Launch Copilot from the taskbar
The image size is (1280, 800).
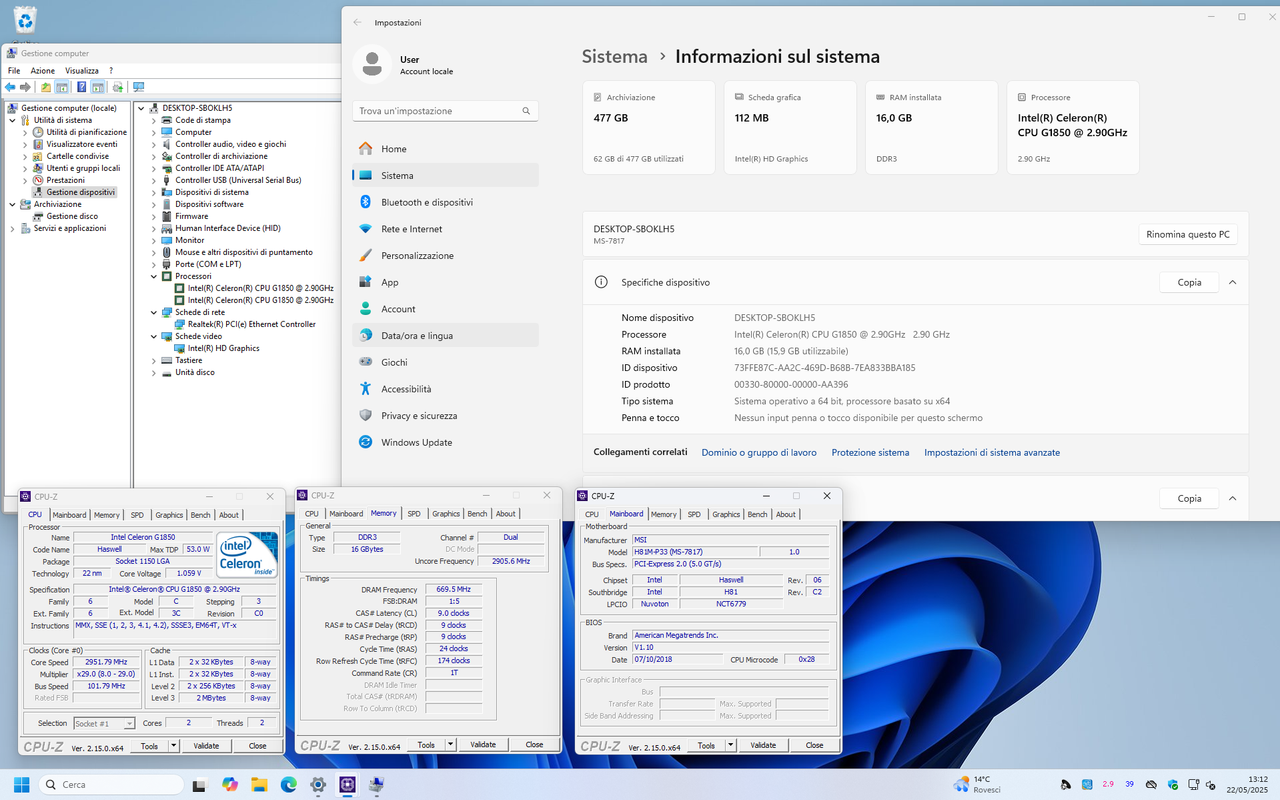click(x=229, y=784)
